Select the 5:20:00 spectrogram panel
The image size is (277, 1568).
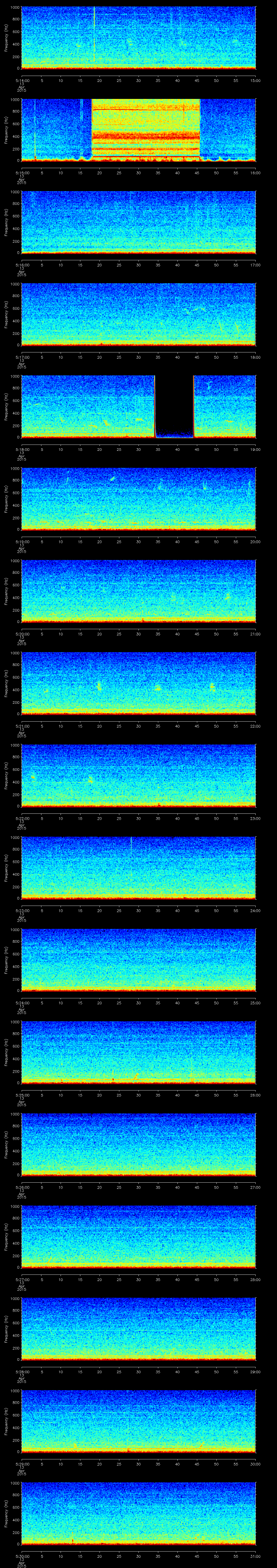click(138, 591)
